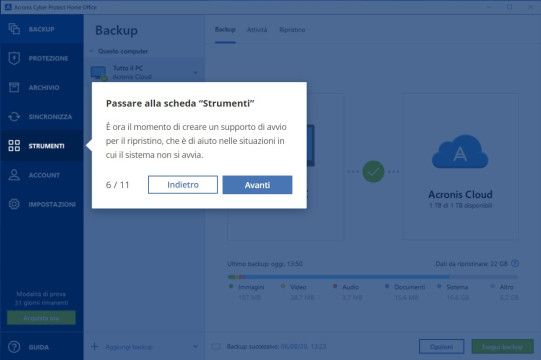541x360 pixels.
Task: Click the plus icon for Aggiungi backup
Action: pos(95,346)
